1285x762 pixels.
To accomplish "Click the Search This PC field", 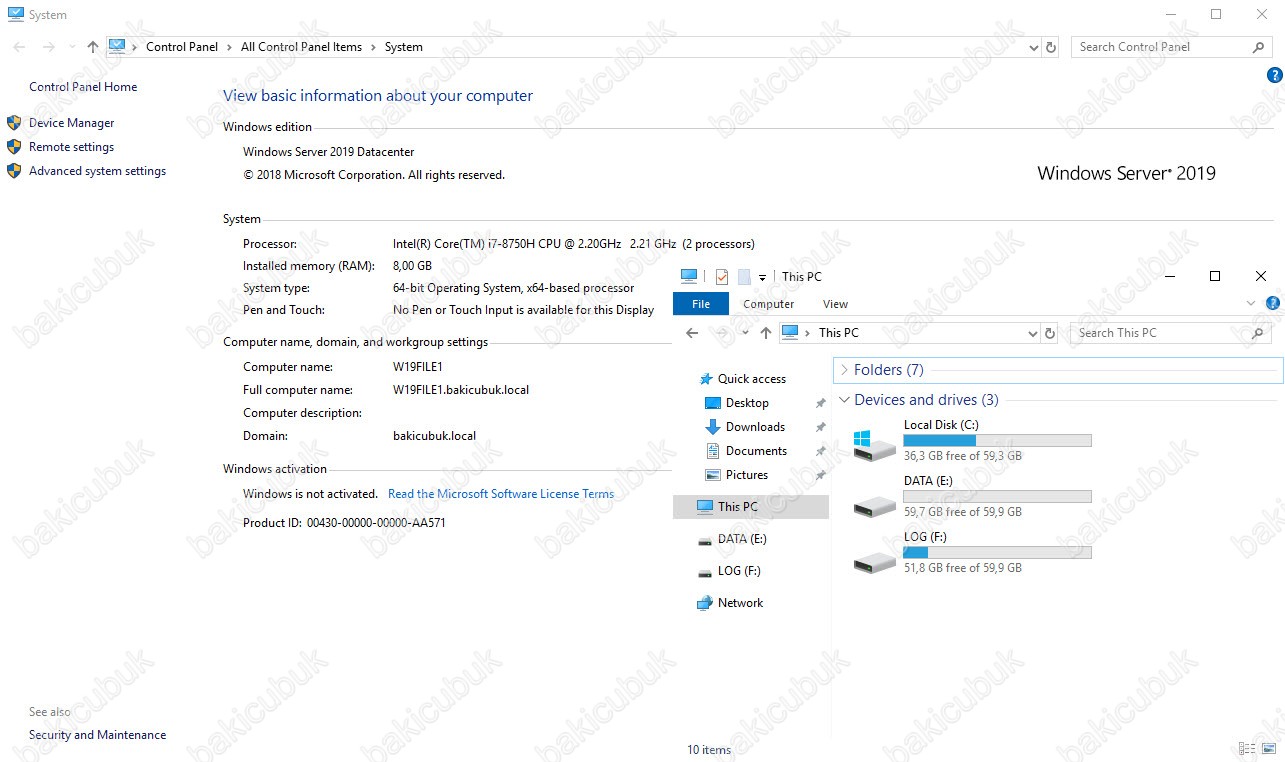I will (x=1160, y=333).
